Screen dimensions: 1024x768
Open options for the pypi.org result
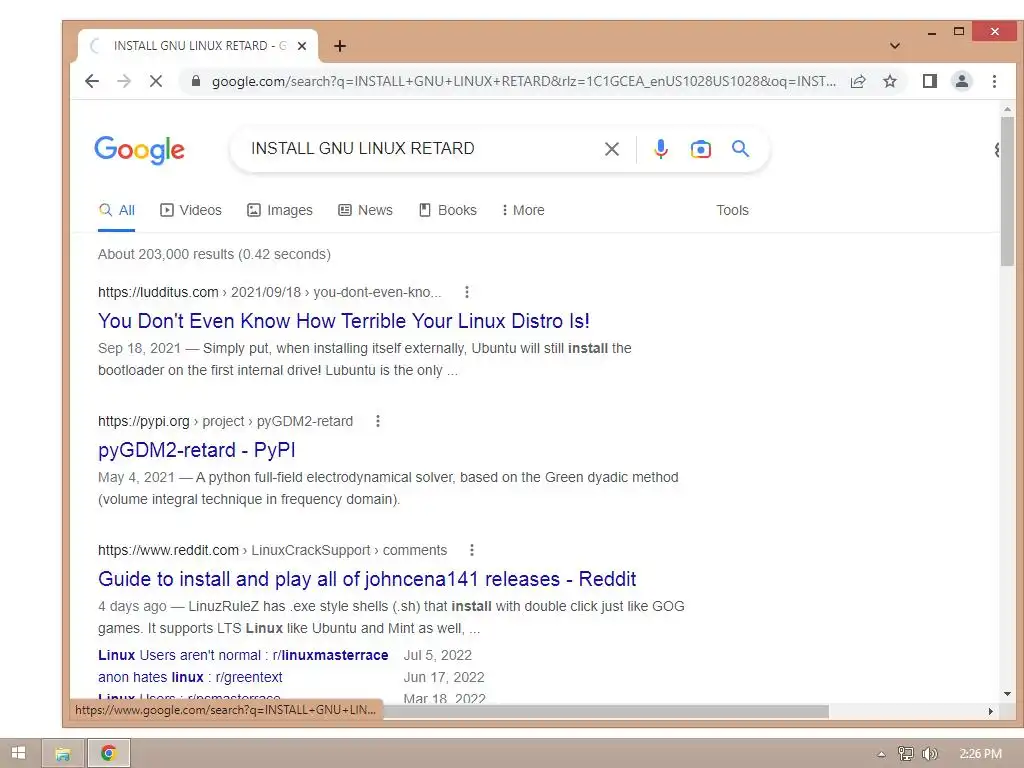(x=377, y=421)
